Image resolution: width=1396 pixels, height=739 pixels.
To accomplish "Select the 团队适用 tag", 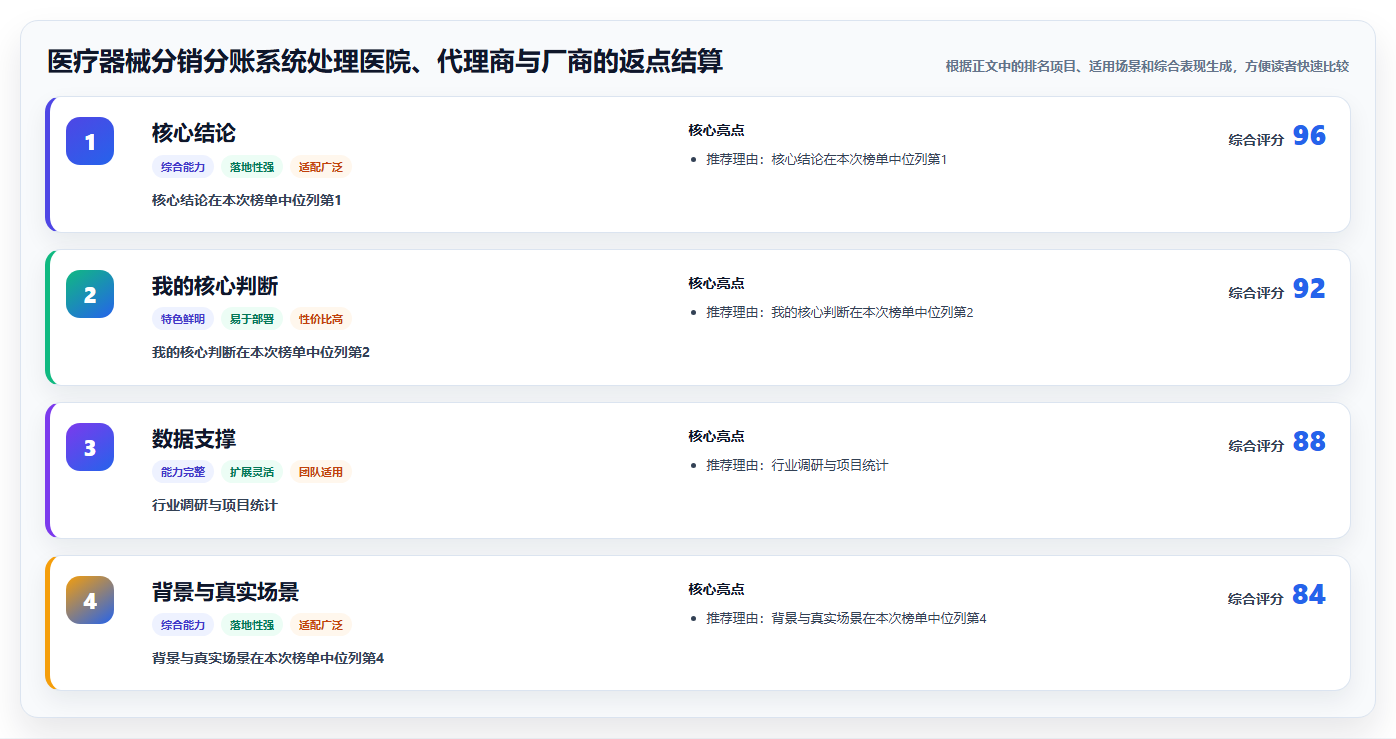I will pyautogui.click(x=321, y=472).
